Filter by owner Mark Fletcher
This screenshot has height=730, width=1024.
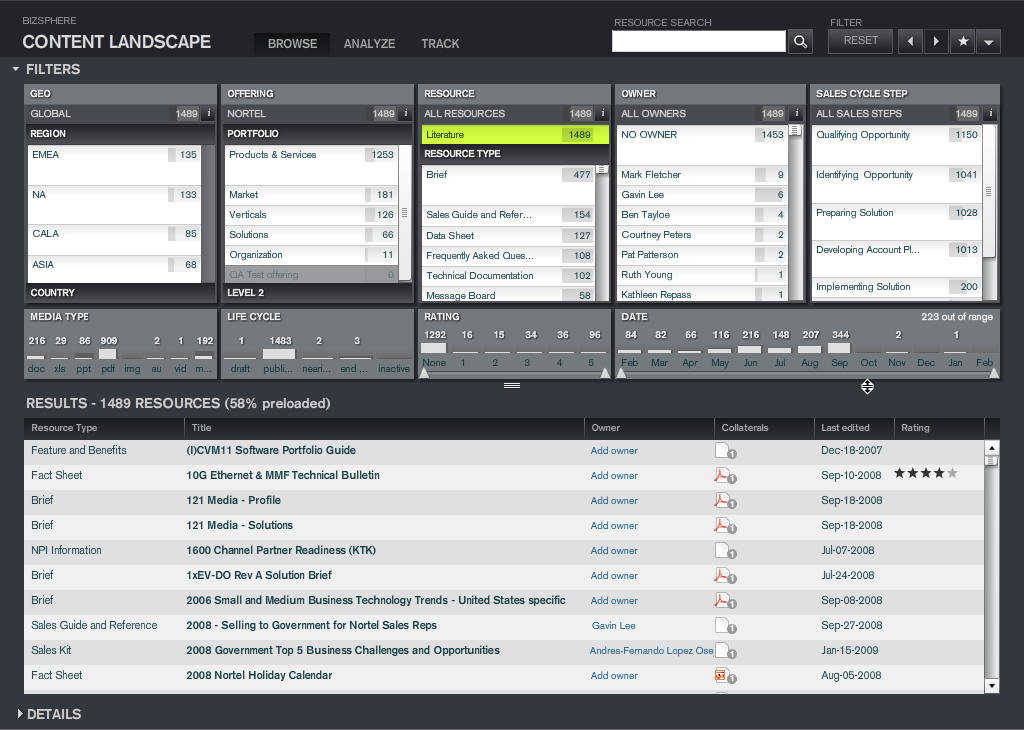tap(702, 175)
